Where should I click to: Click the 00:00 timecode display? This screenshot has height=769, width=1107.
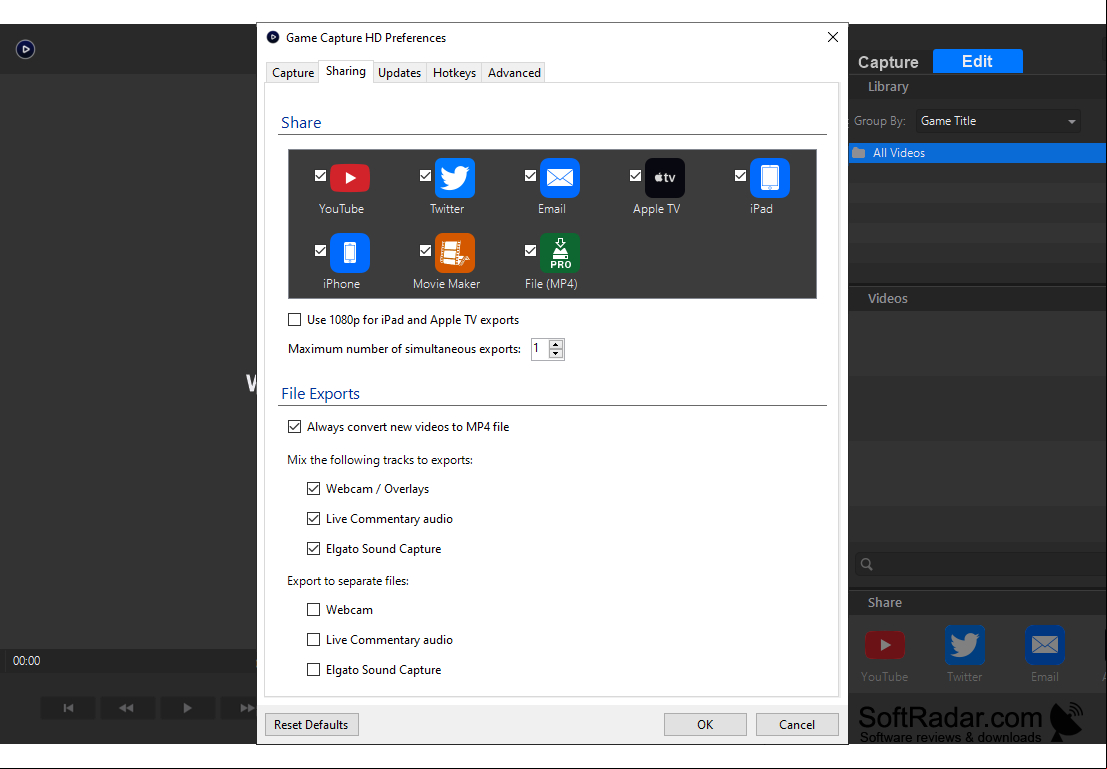[27, 661]
